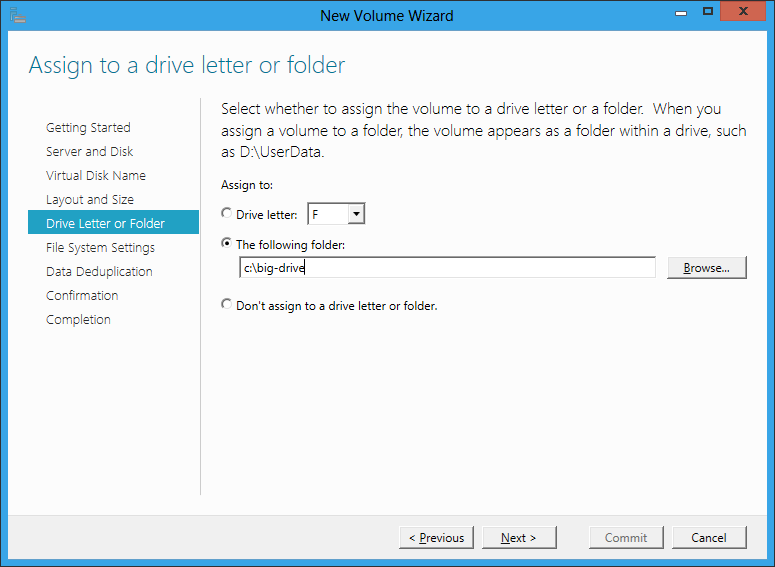
Task: Select The following folder radio option
Action: point(226,243)
